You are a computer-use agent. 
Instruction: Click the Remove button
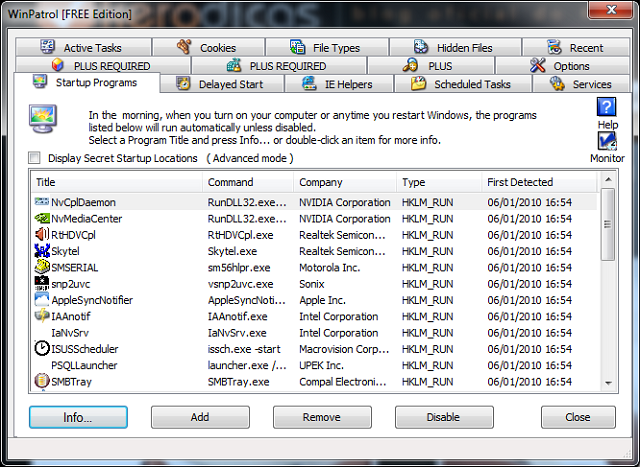coord(322,417)
